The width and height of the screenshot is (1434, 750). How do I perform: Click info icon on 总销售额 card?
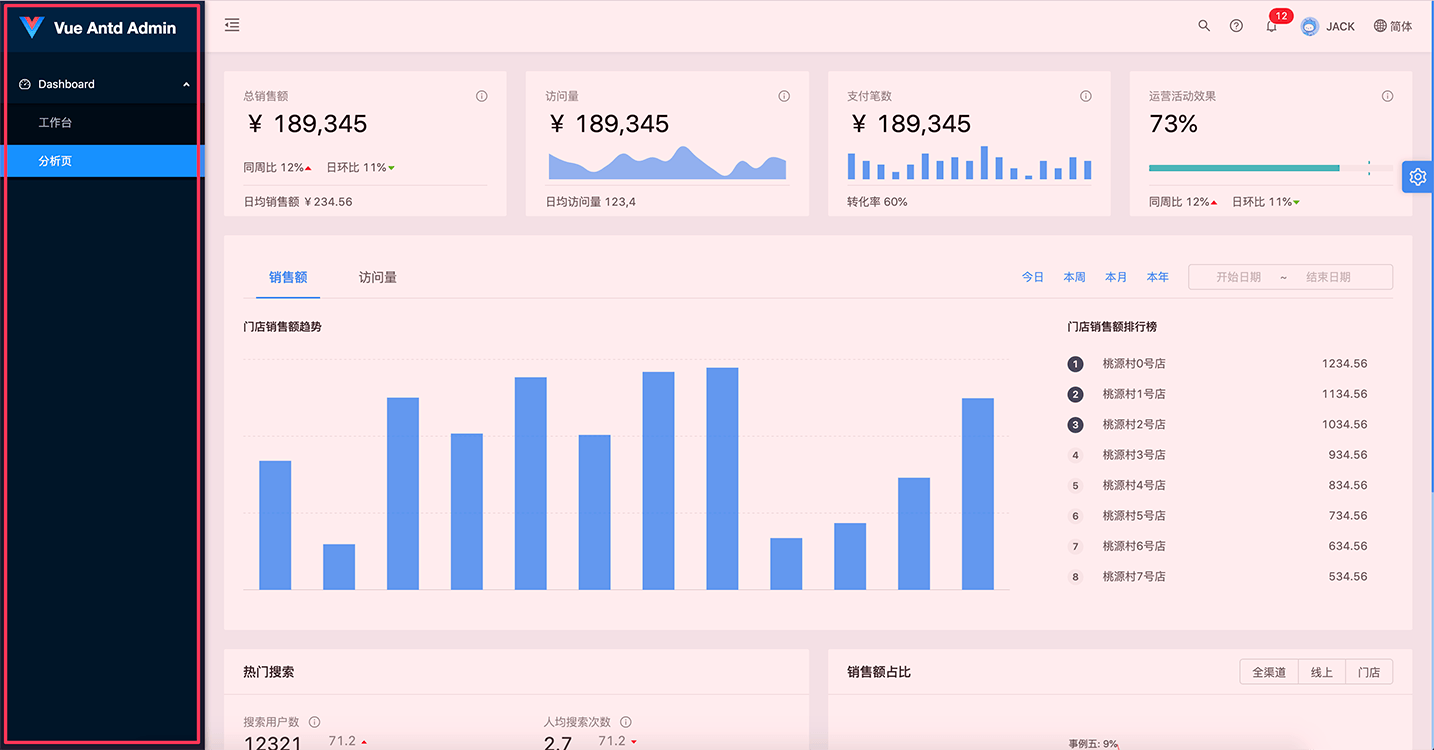tap(481, 97)
